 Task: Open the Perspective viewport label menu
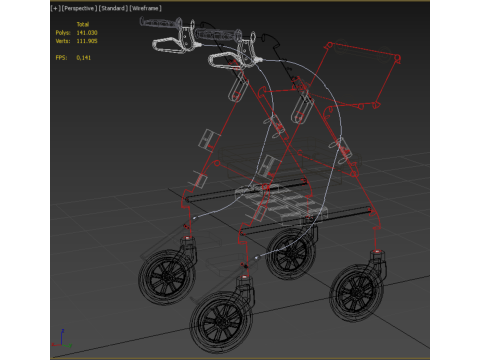click(x=79, y=8)
